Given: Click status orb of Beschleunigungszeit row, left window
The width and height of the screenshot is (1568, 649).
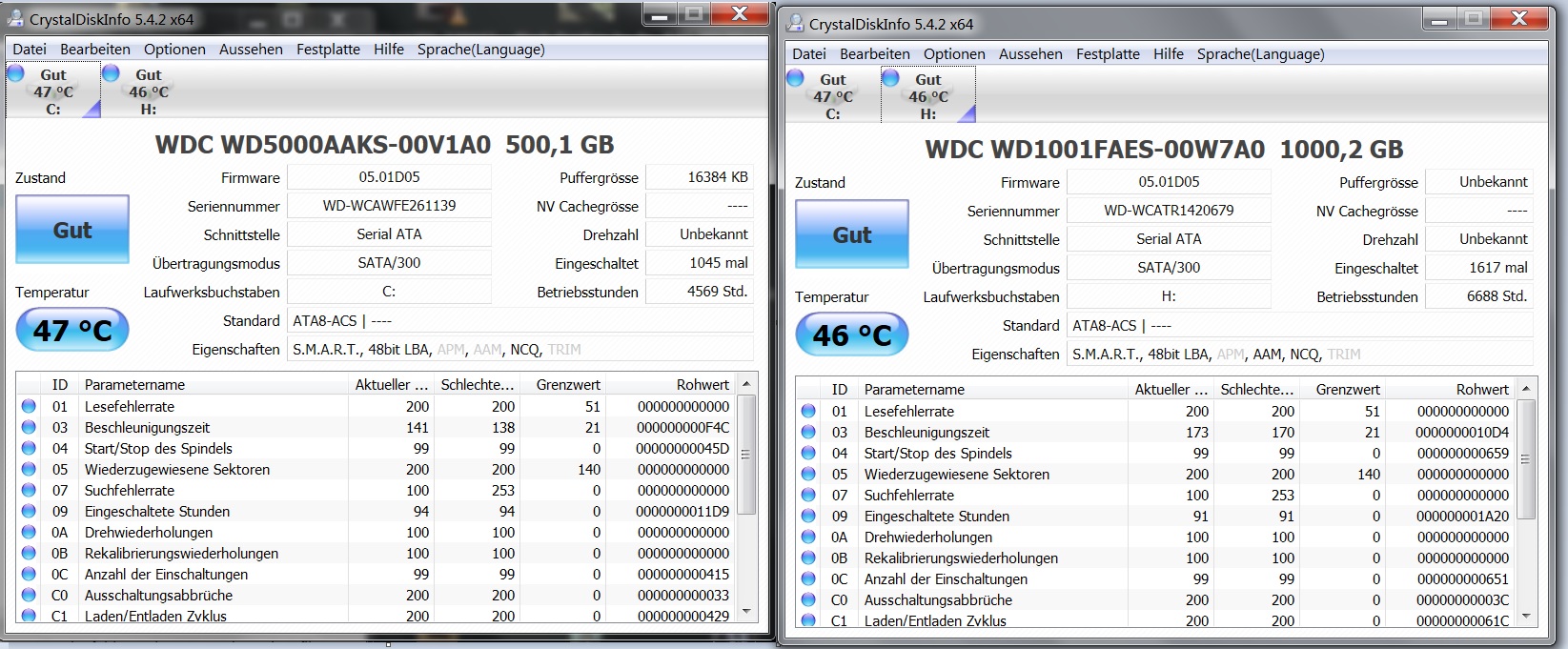Looking at the screenshot, I should (x=29, y=427).
